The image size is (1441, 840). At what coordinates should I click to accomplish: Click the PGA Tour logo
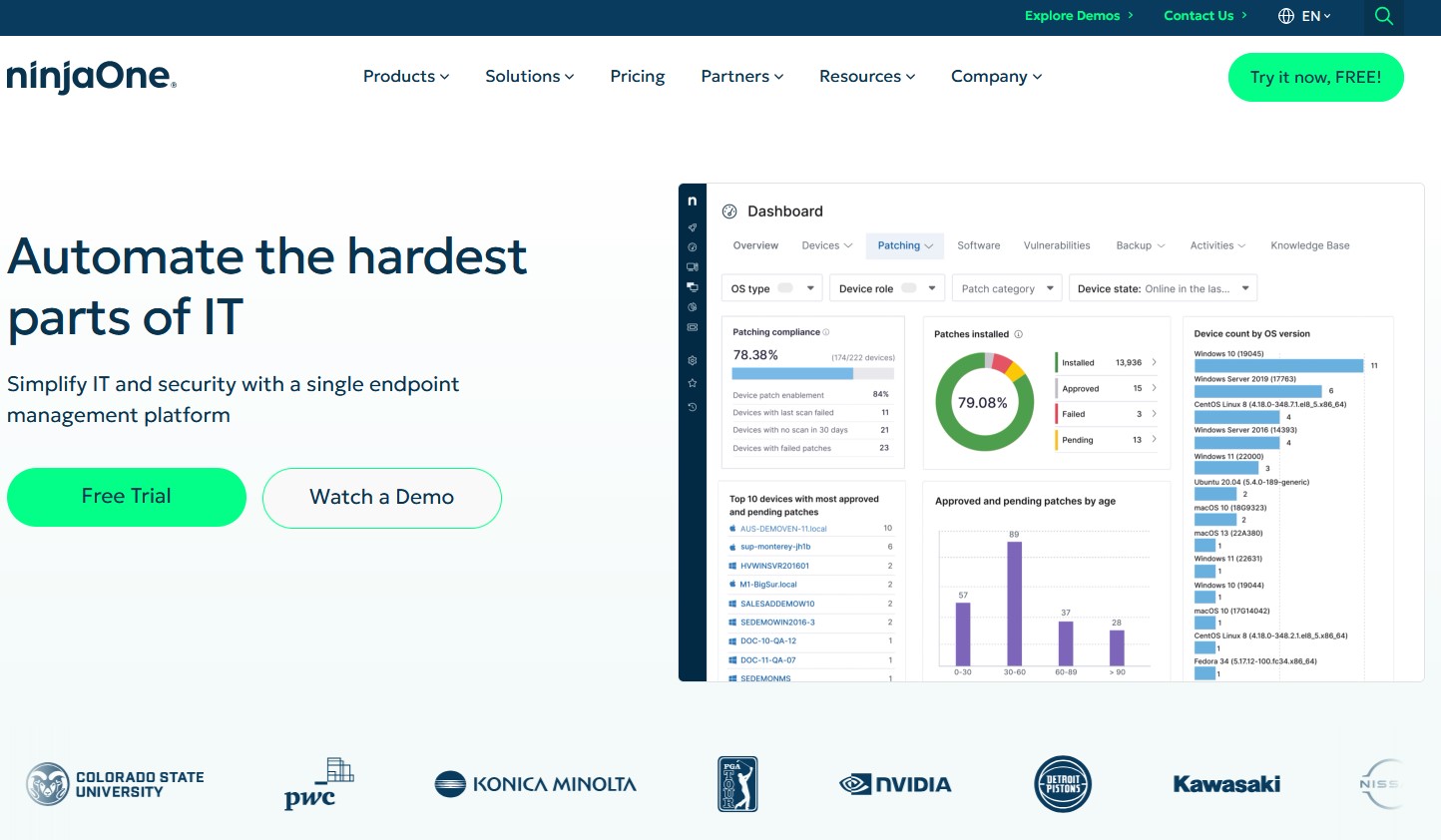coord(737,784)
